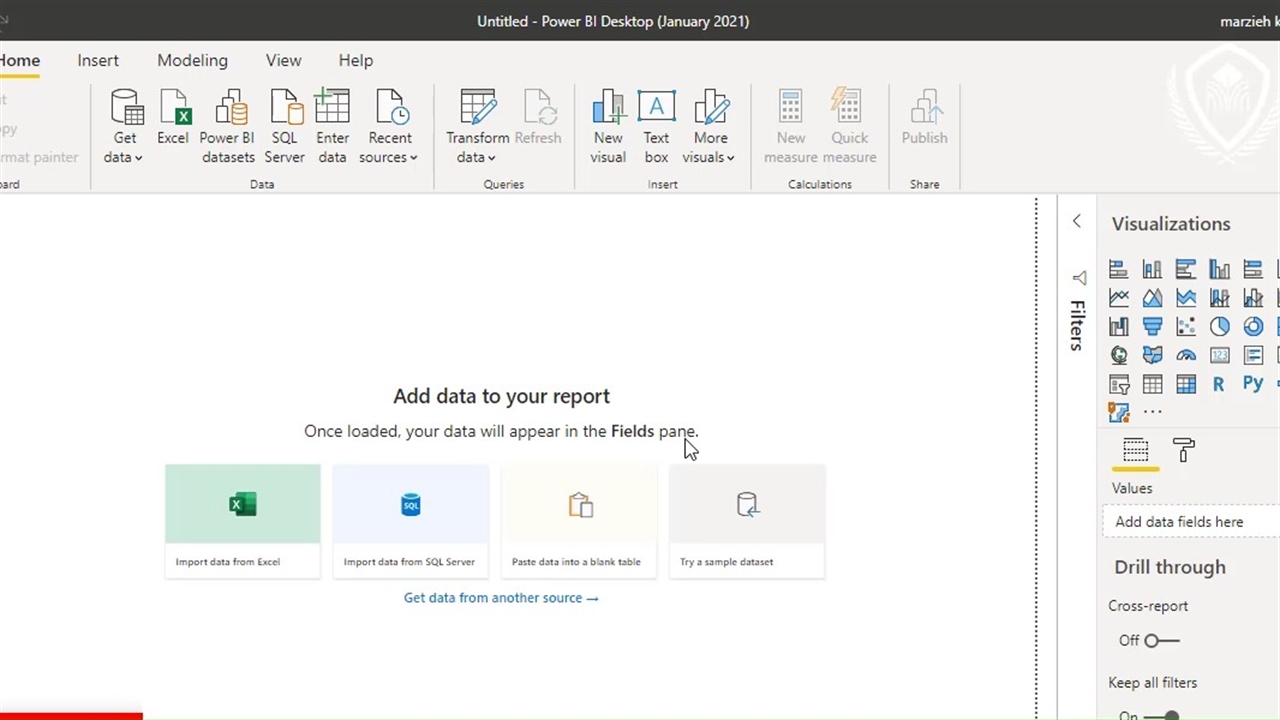1280x720 pixels.
Task: Add a funnel chart visual
Action: (x=1152, y=327)
